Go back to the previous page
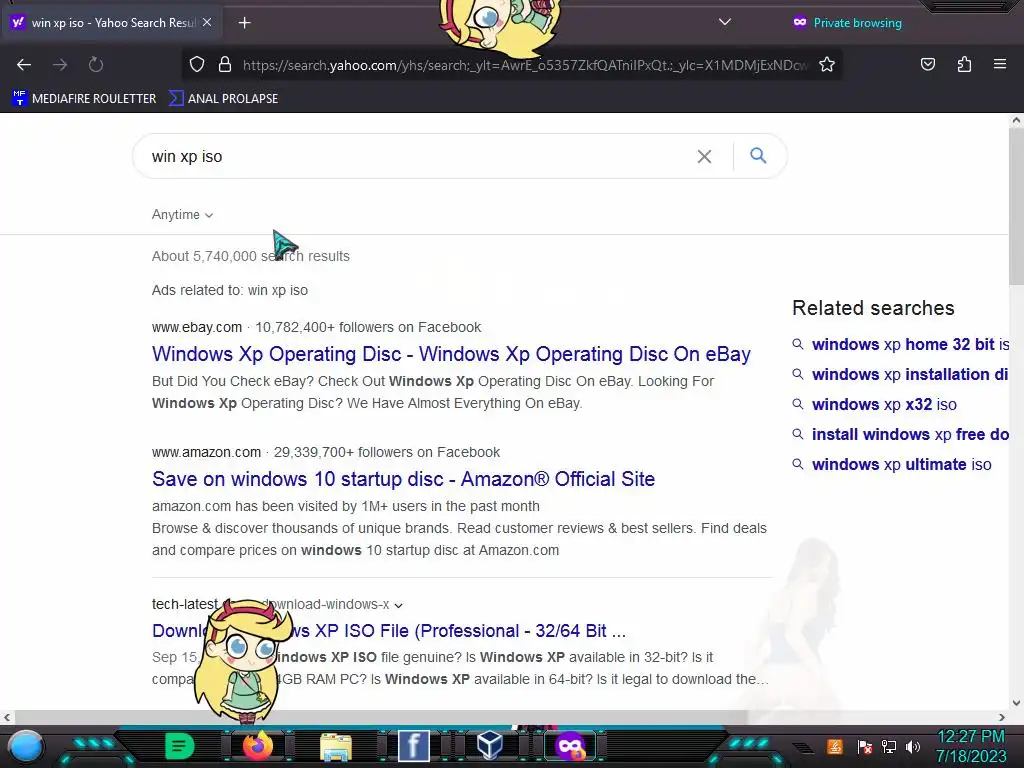This screenshot has height=768, width=1024. [24, 64]
